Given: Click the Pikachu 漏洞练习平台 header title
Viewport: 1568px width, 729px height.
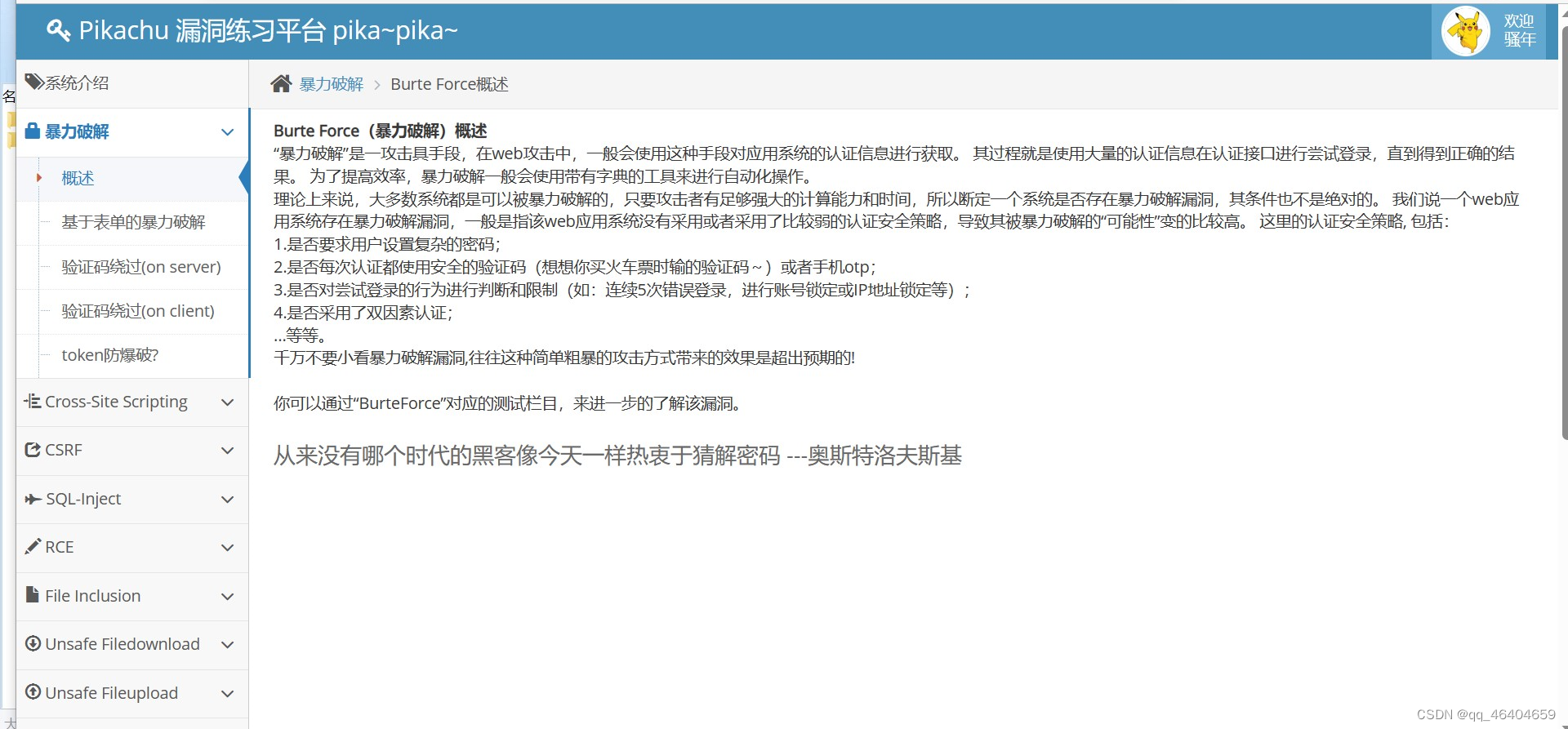Looking at the screenshot, I should tap(269, 30).
